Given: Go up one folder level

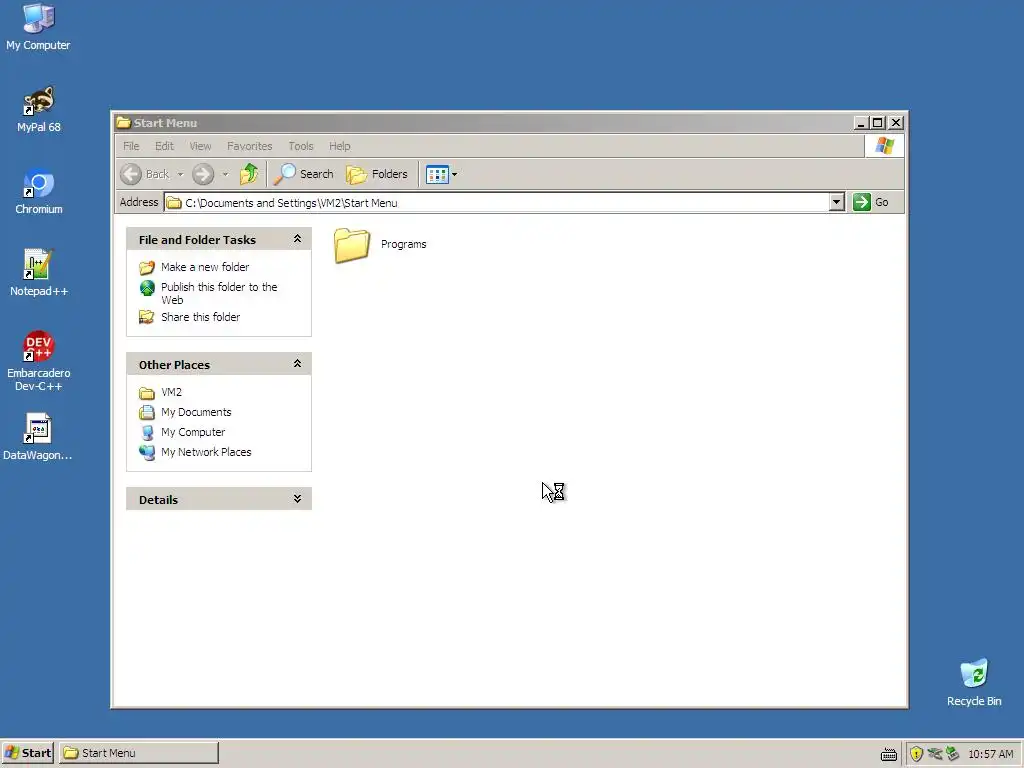Looking at the screenshot, I should tap(249, 174).
